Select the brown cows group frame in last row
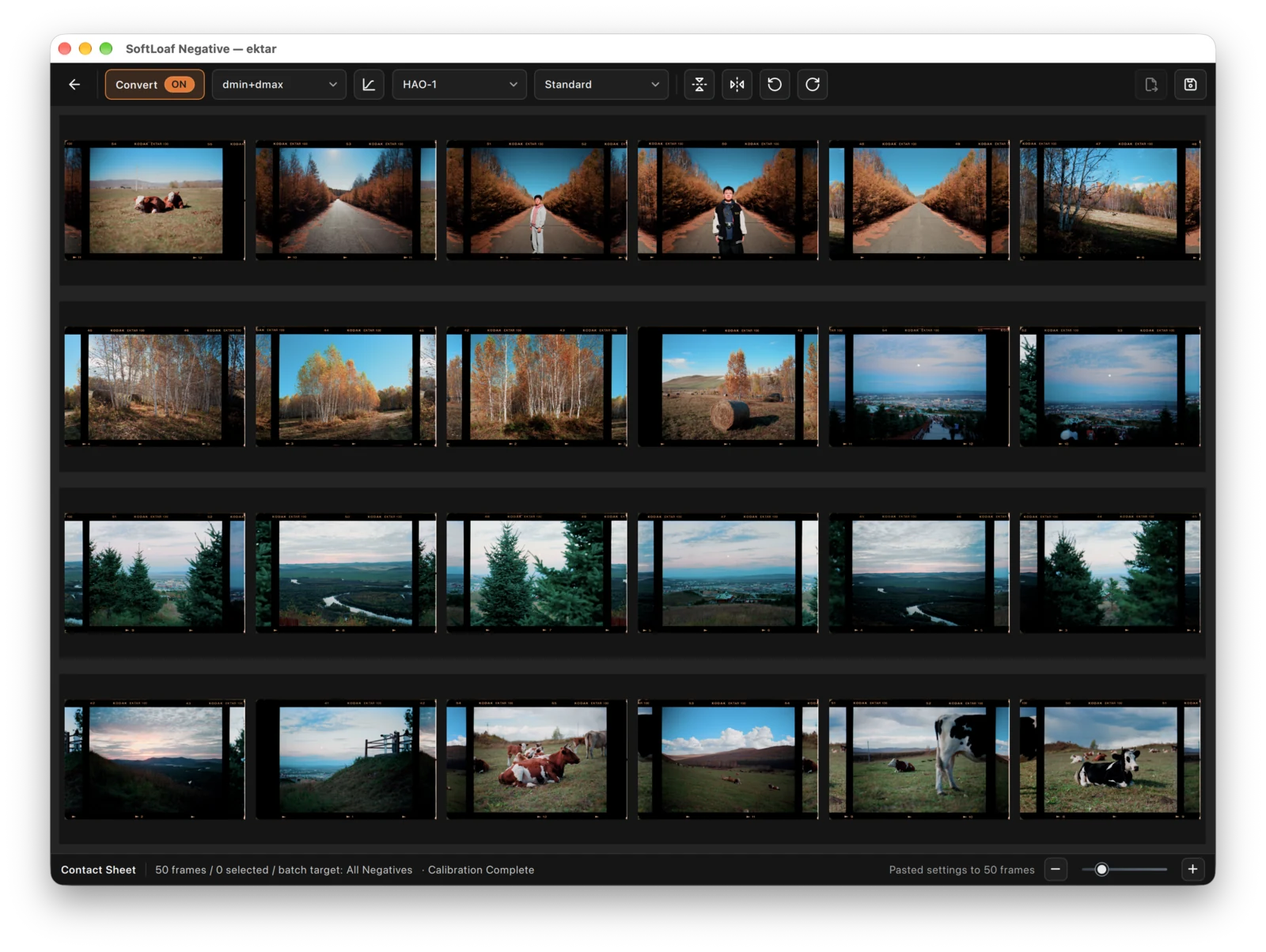1266x952 pixels. [x=536, y=759]
